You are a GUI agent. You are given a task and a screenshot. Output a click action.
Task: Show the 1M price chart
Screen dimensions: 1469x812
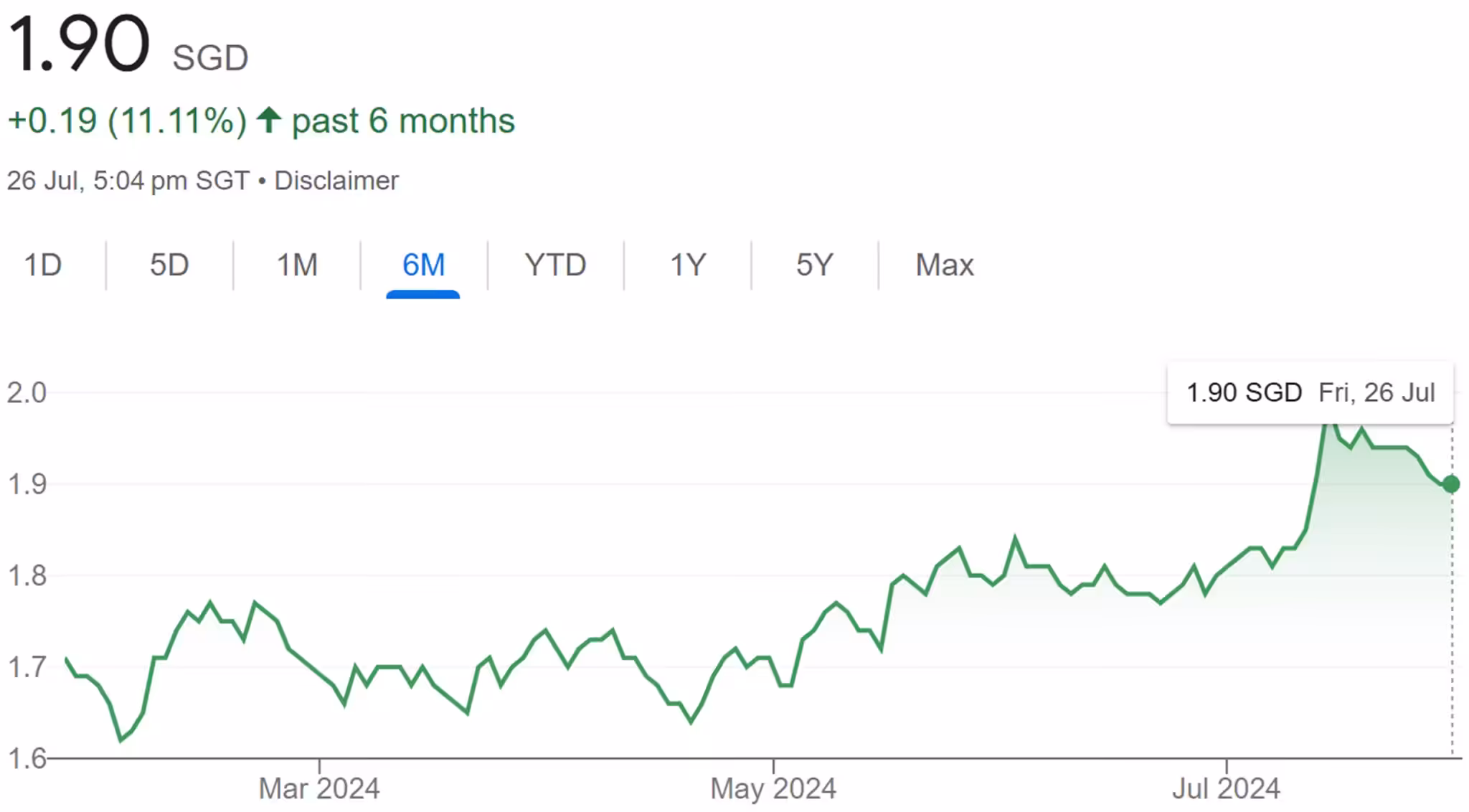[x=297, y=265]
